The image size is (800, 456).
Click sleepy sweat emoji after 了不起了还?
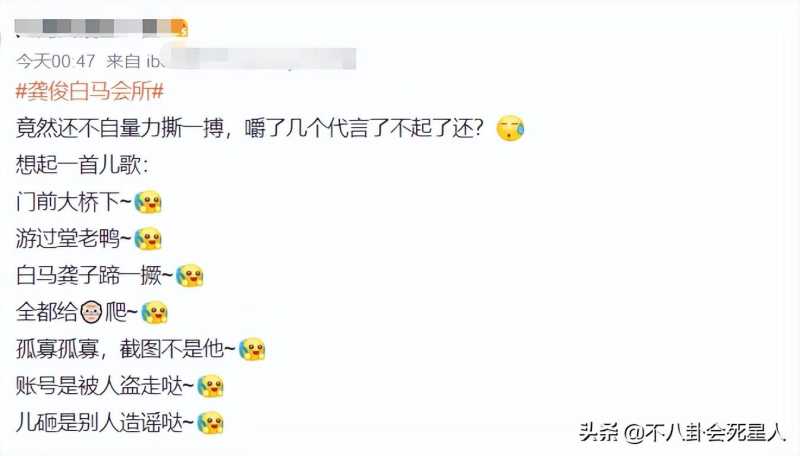[510, 129]
